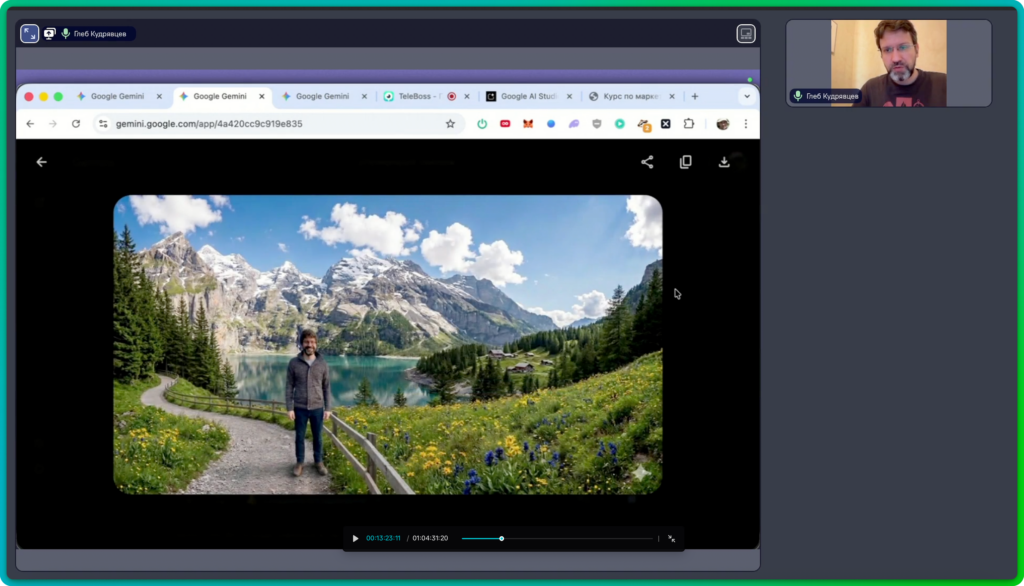This screenshot has width=1024, height=586.
Task: Open the dark X extension icon
Action: (x=665, y=123)
